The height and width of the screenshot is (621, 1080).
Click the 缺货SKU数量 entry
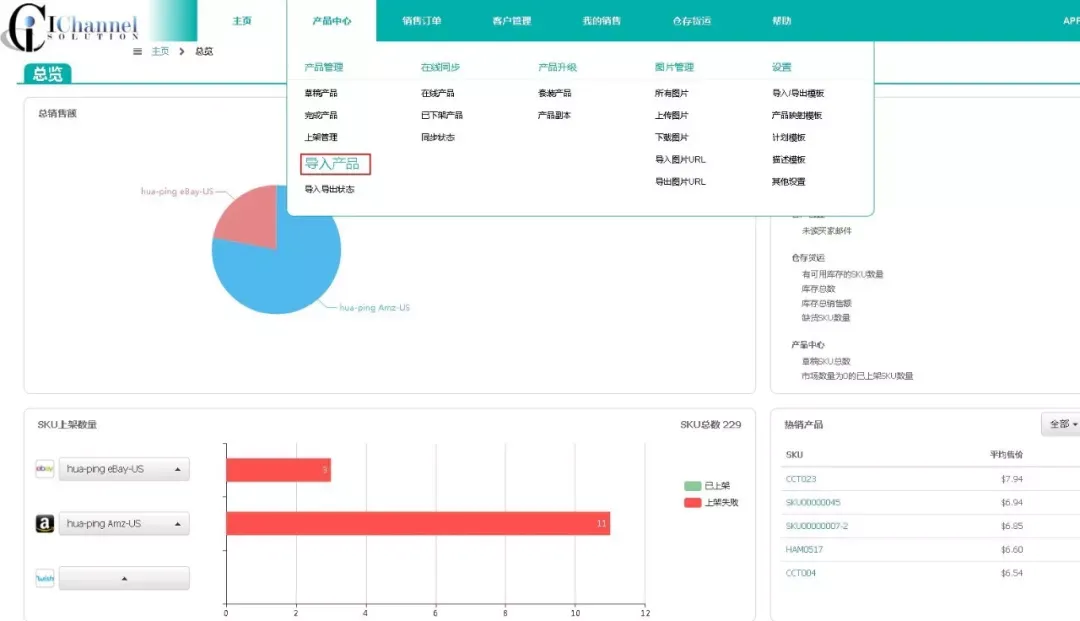(825, 317)
